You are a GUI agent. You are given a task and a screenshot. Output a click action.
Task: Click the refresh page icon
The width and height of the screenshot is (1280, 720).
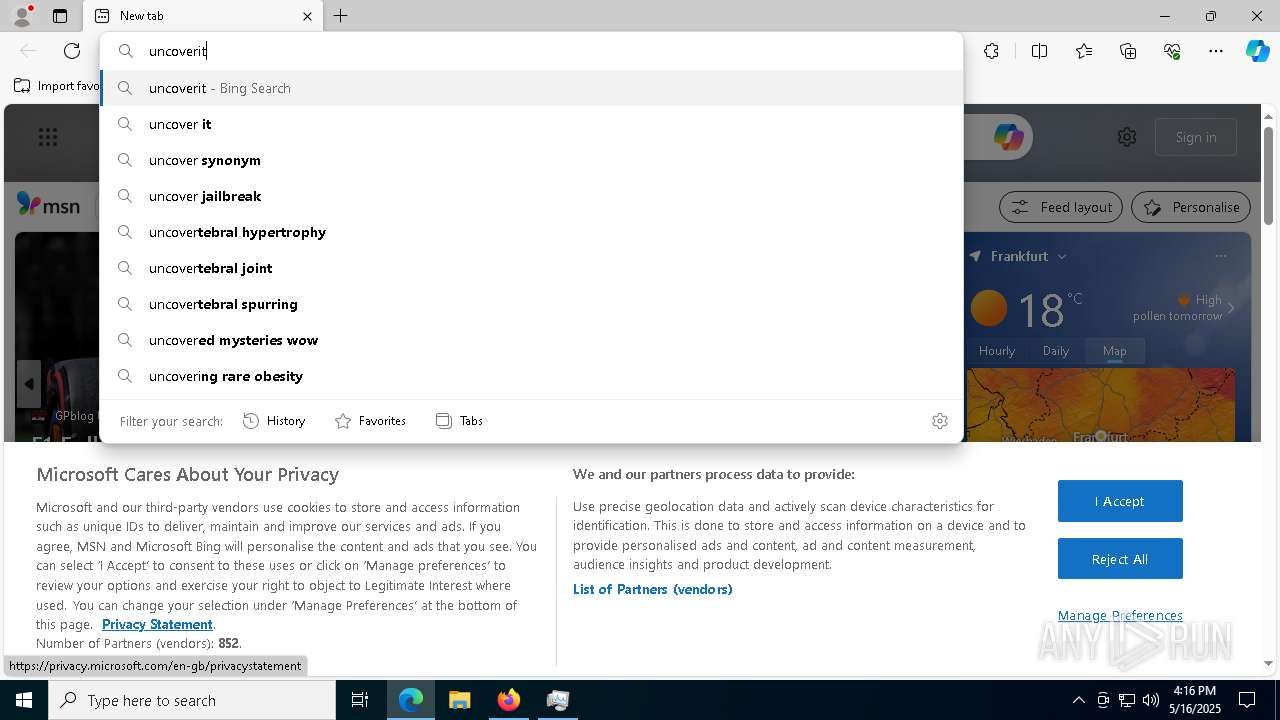click(x=72, y=51)
